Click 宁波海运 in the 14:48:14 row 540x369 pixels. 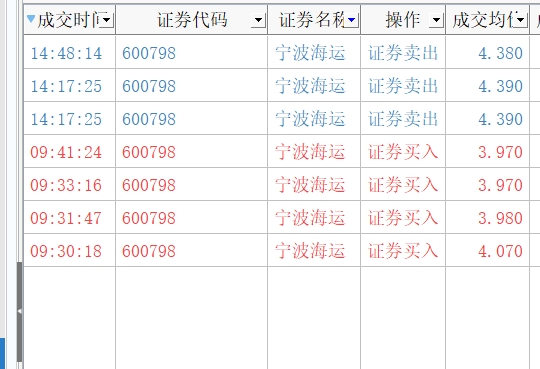tap(310, 53)
